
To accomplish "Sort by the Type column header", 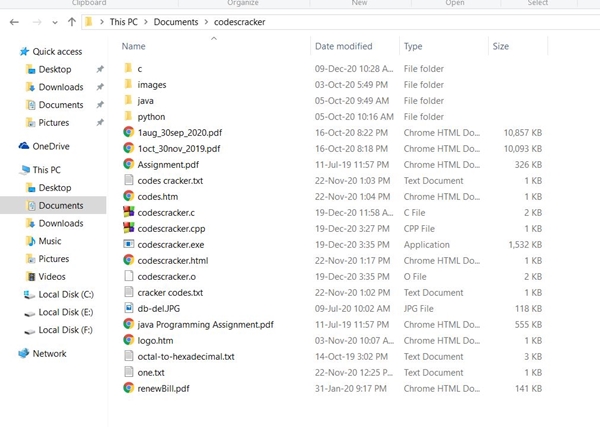I will (x=413, y=46).
